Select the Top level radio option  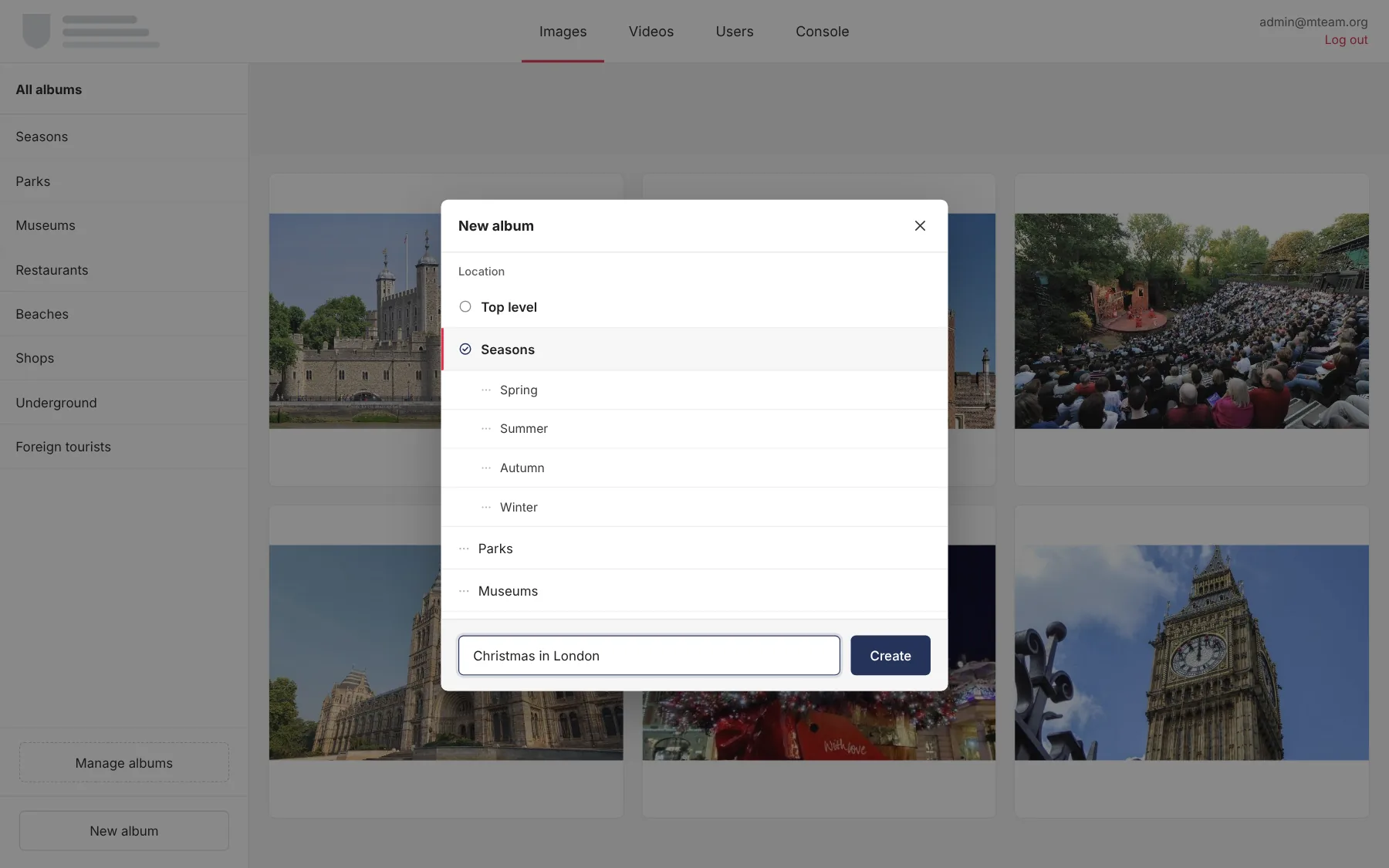point(465,306)
